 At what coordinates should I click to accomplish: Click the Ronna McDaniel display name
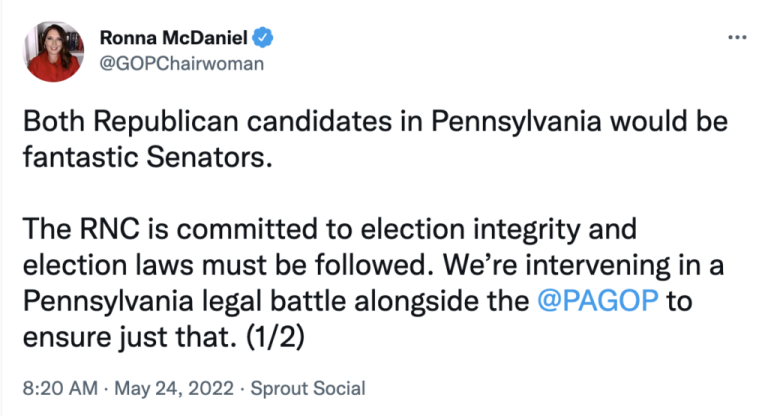pyautogui.click(x=174, y=38)
